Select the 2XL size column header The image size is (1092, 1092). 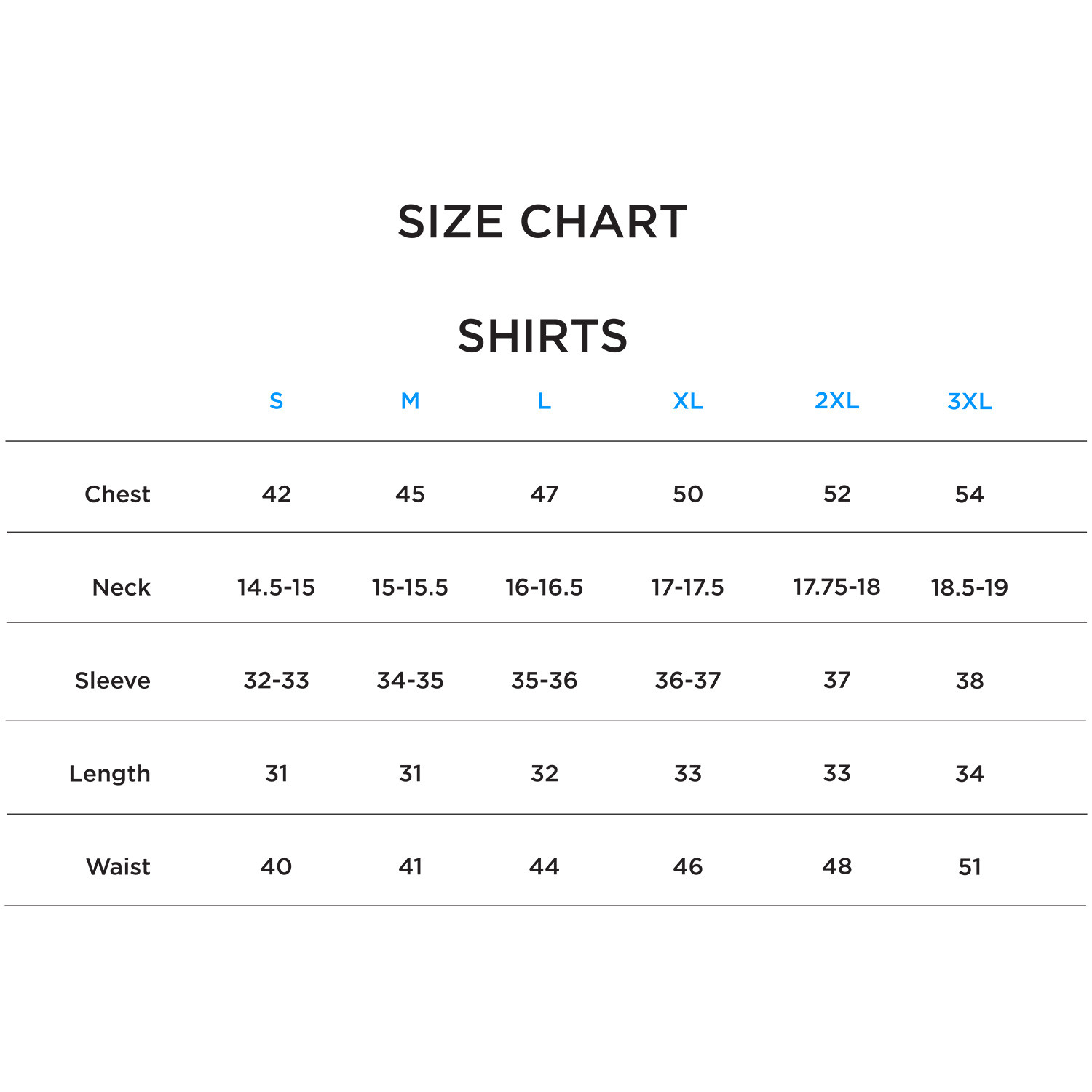836,400
